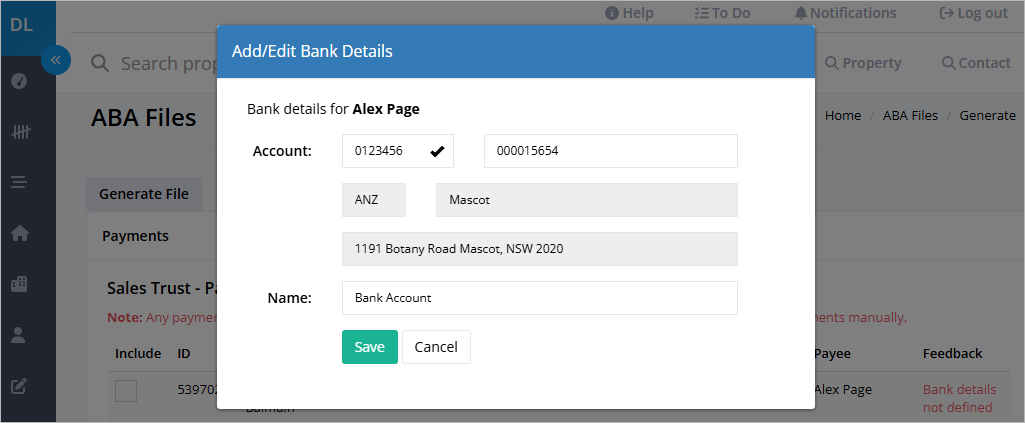Open the To Do list link
Viewport: 1025px width, 423px height.
(x=722, y=13)
